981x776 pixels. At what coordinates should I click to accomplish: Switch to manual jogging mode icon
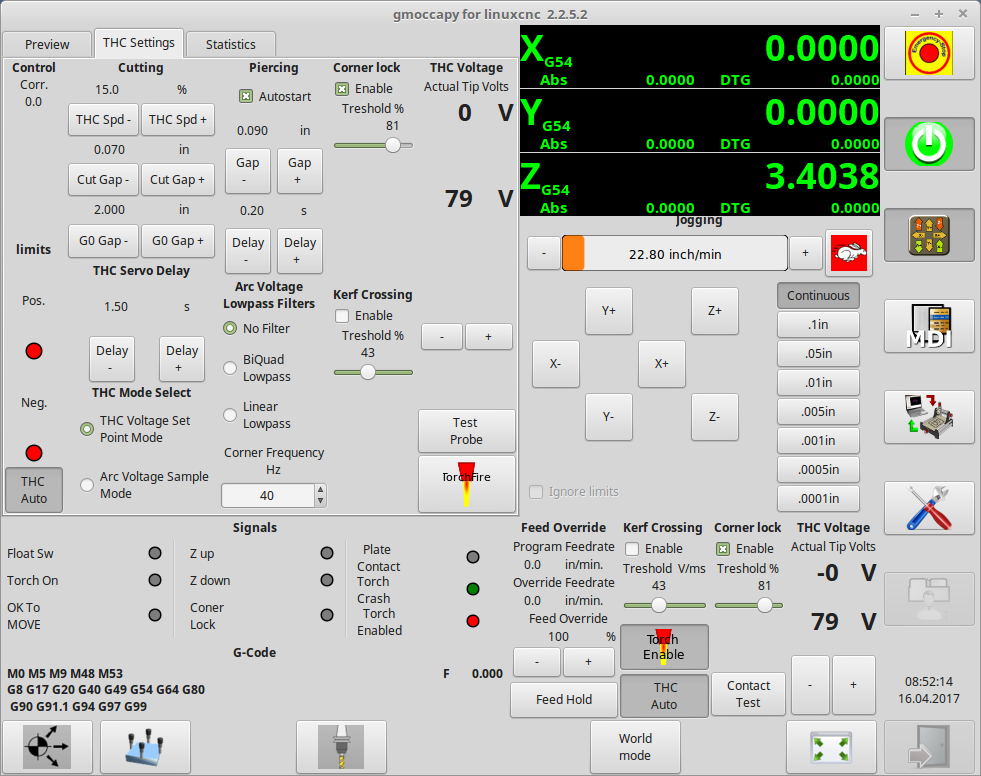(x=929, y=235)
